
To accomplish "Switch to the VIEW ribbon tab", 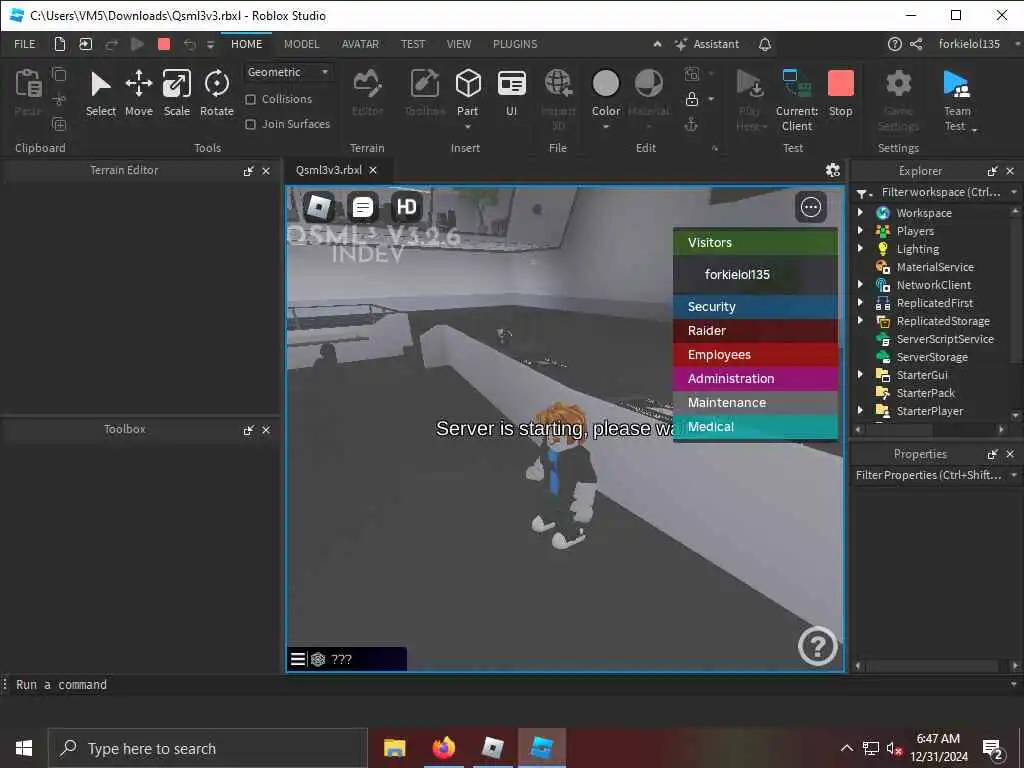I will [x=458, y=44].
